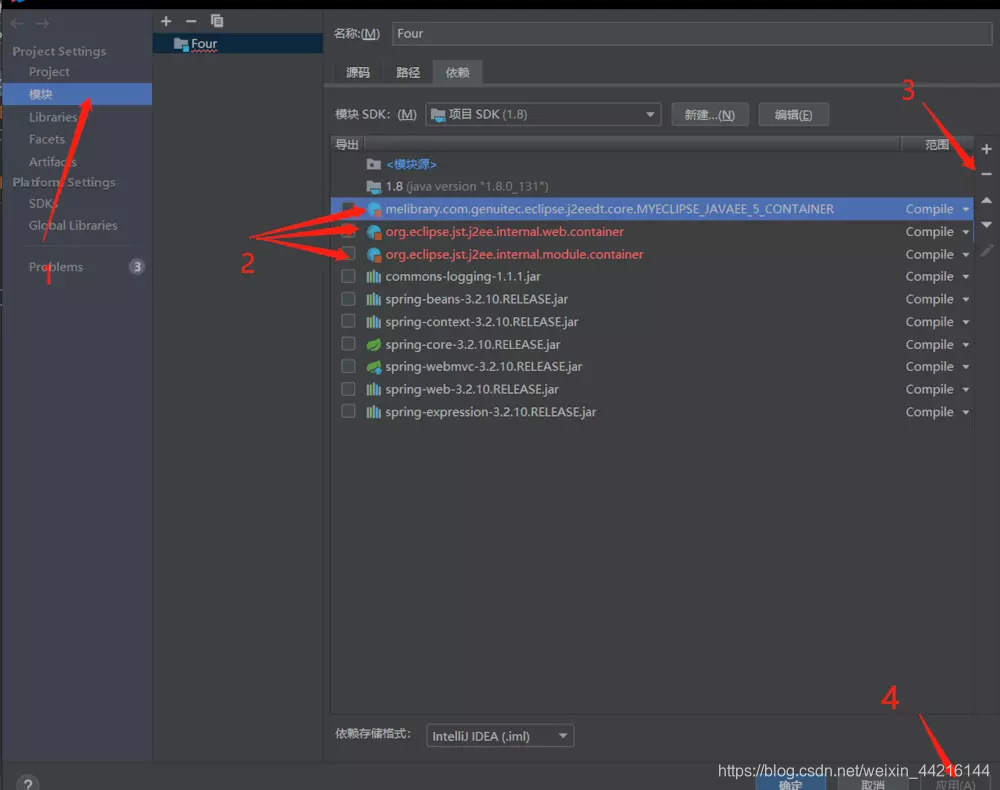1000x790 pixels.
Task: Open Problems in the sidebar
Action: [x=55, y=267]
